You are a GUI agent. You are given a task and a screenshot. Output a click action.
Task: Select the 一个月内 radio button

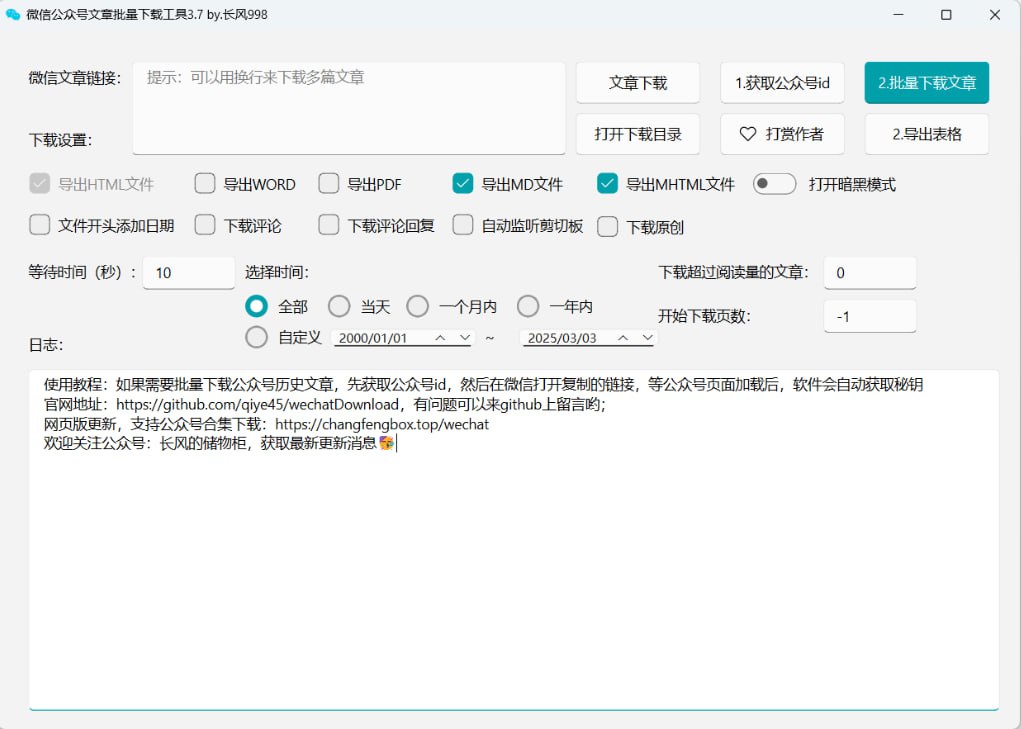pos(417,307)
